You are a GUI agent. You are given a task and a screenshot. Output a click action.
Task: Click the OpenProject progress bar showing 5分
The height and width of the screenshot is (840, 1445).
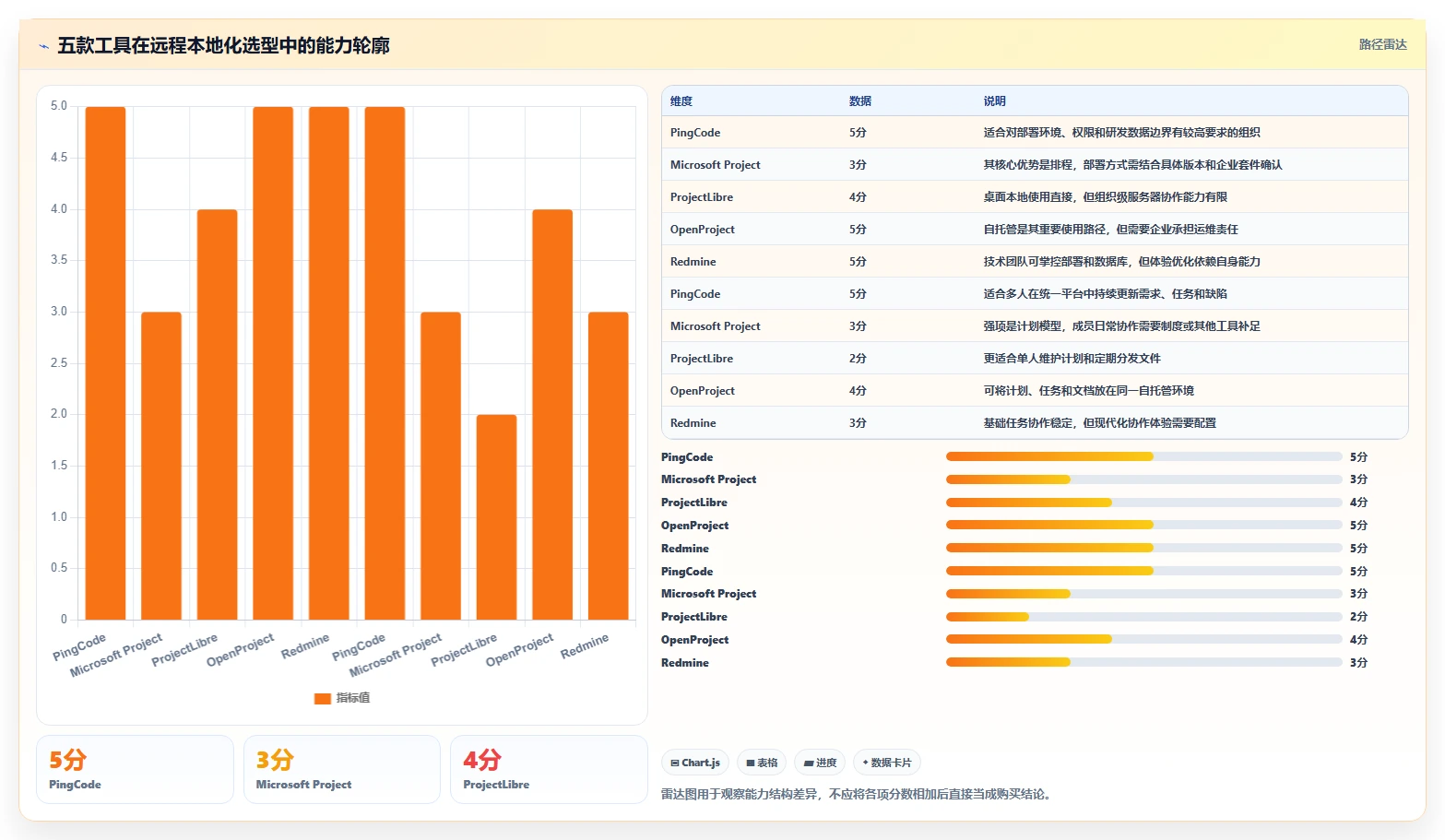[1144, 526]
